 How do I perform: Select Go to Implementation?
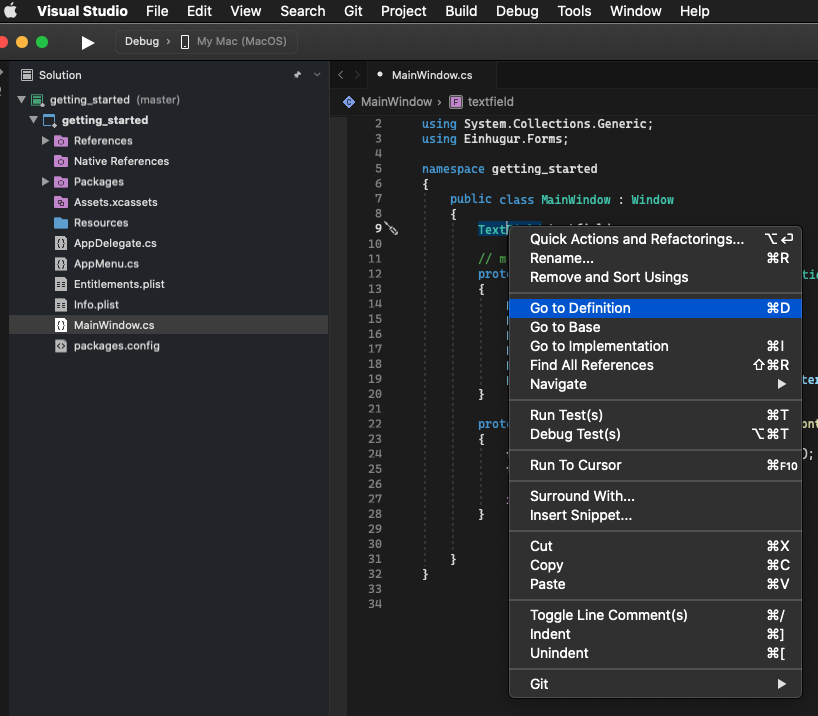(655, 346)
